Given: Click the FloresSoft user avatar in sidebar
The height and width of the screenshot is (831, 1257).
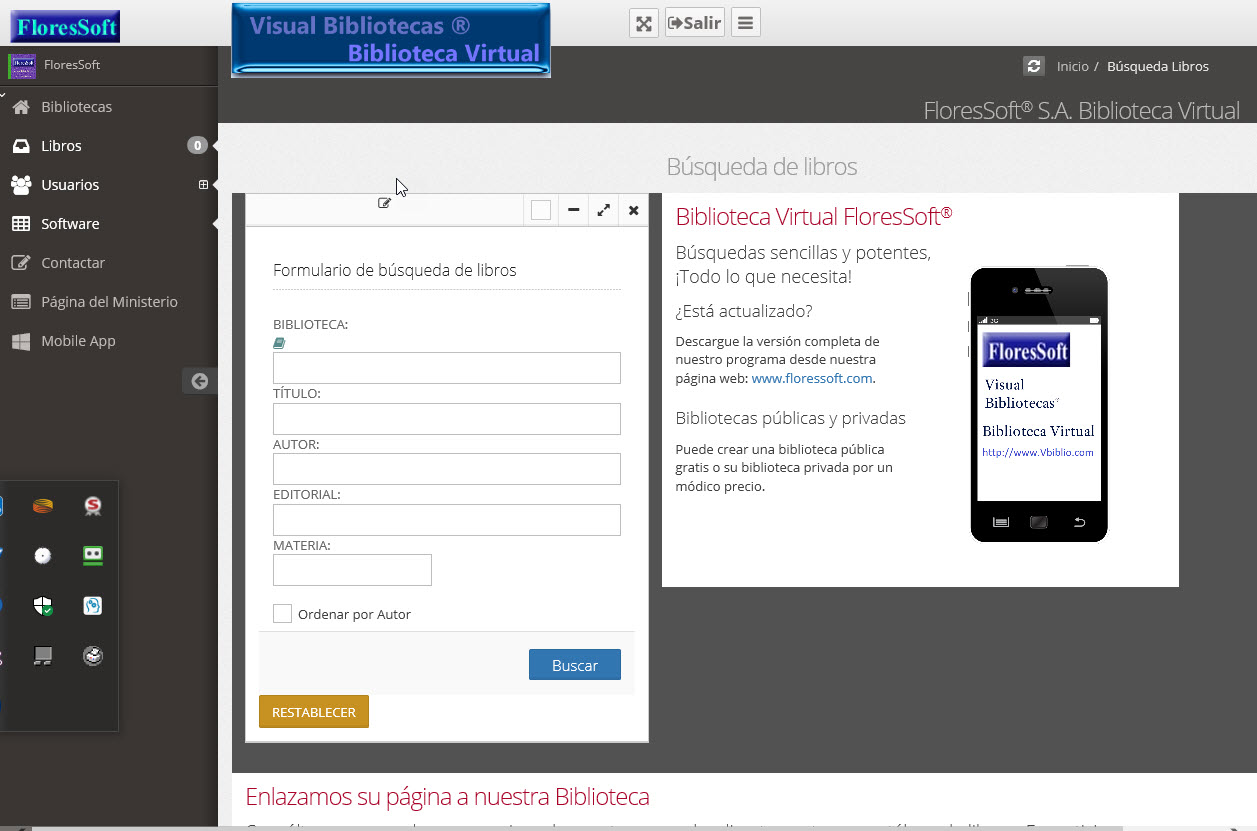Looking at the screenshot, I should coord(22,66).
